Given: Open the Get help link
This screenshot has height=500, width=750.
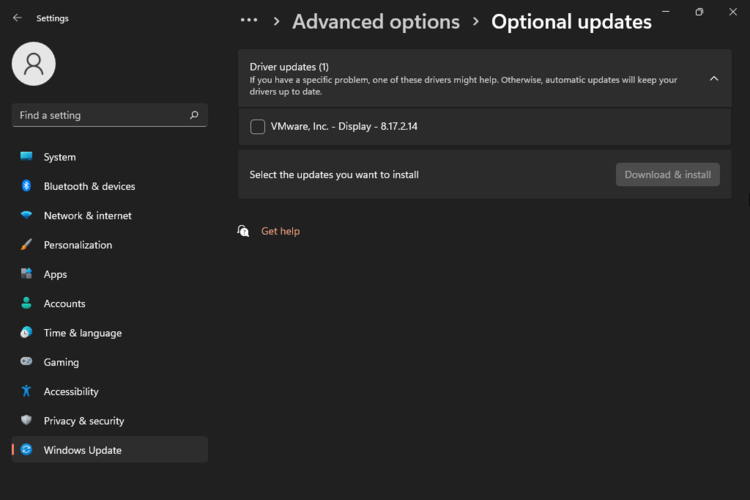Looking at the screenshot, I should [280, 231].
